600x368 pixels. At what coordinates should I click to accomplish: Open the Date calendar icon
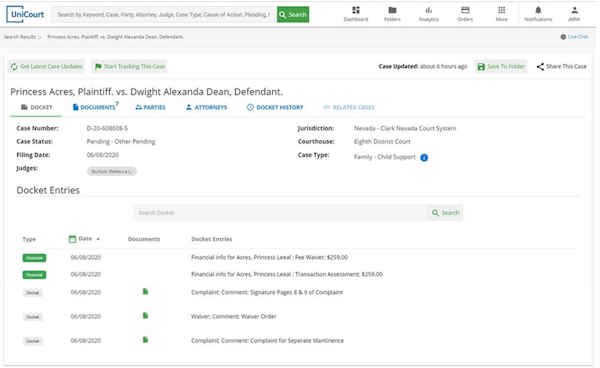[x=72, y=239]
